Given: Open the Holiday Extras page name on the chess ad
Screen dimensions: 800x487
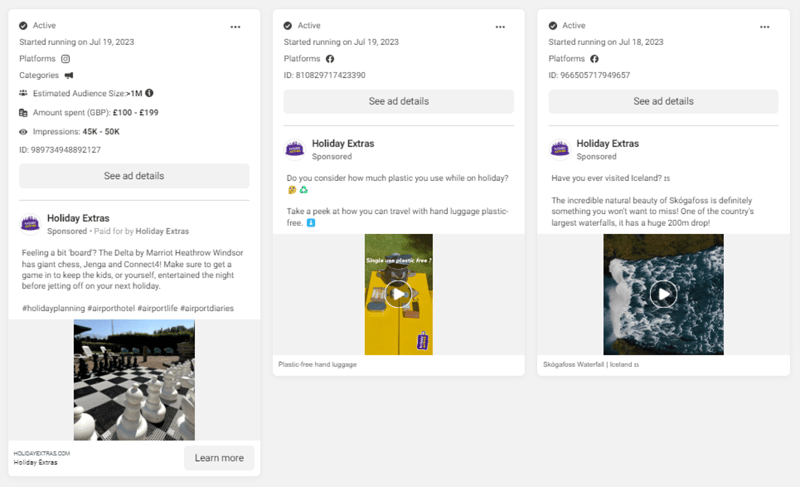Looking at the screenshot, I should (78, 218).
